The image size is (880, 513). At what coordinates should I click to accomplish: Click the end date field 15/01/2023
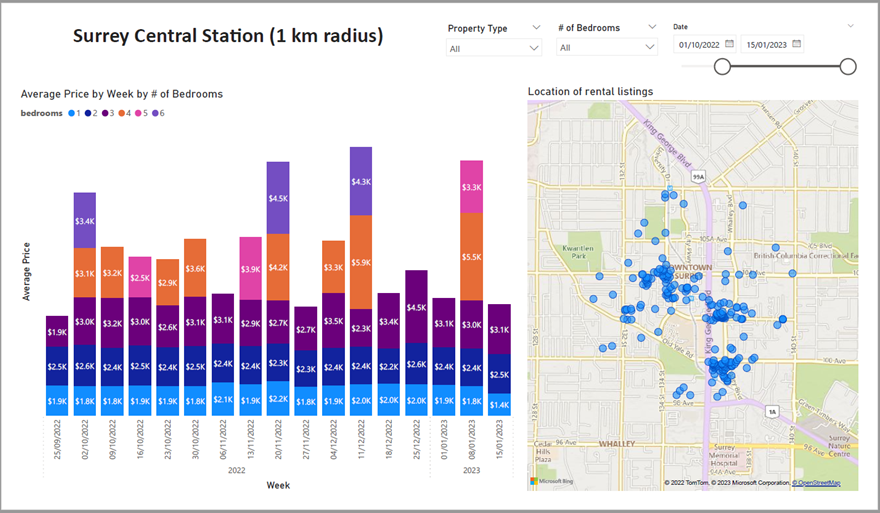click(x=766, y=45)
